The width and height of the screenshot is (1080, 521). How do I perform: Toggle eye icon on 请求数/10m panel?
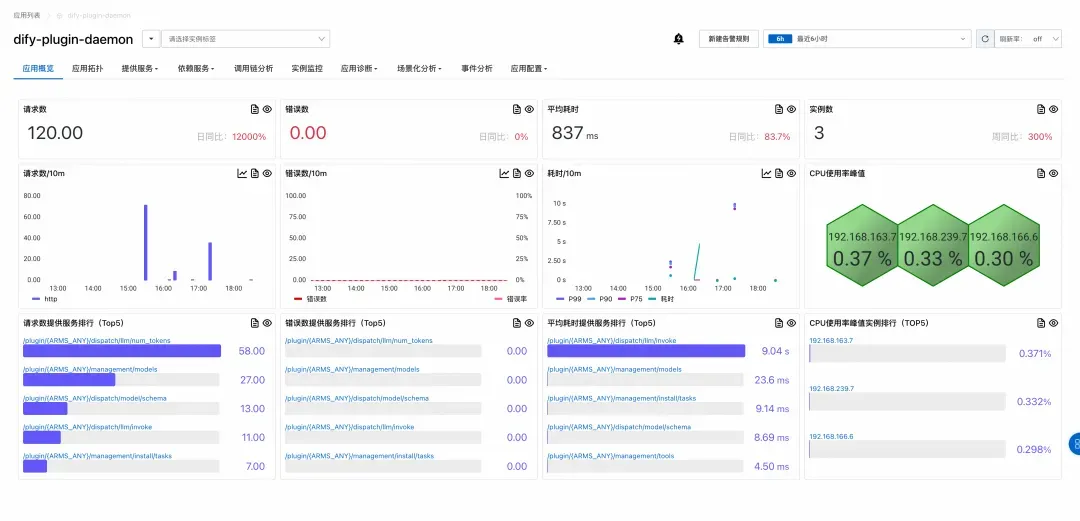267,173
